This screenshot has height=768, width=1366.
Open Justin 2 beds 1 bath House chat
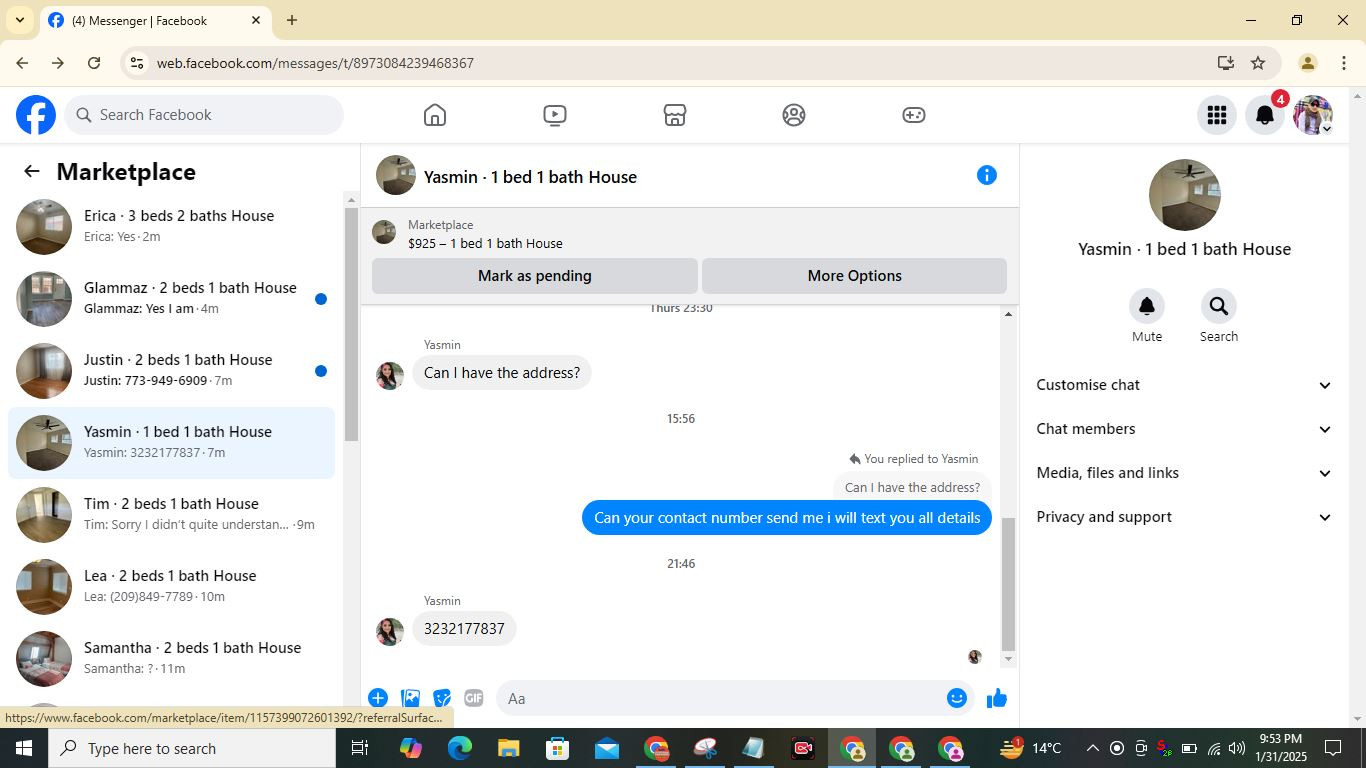point(172,371)
